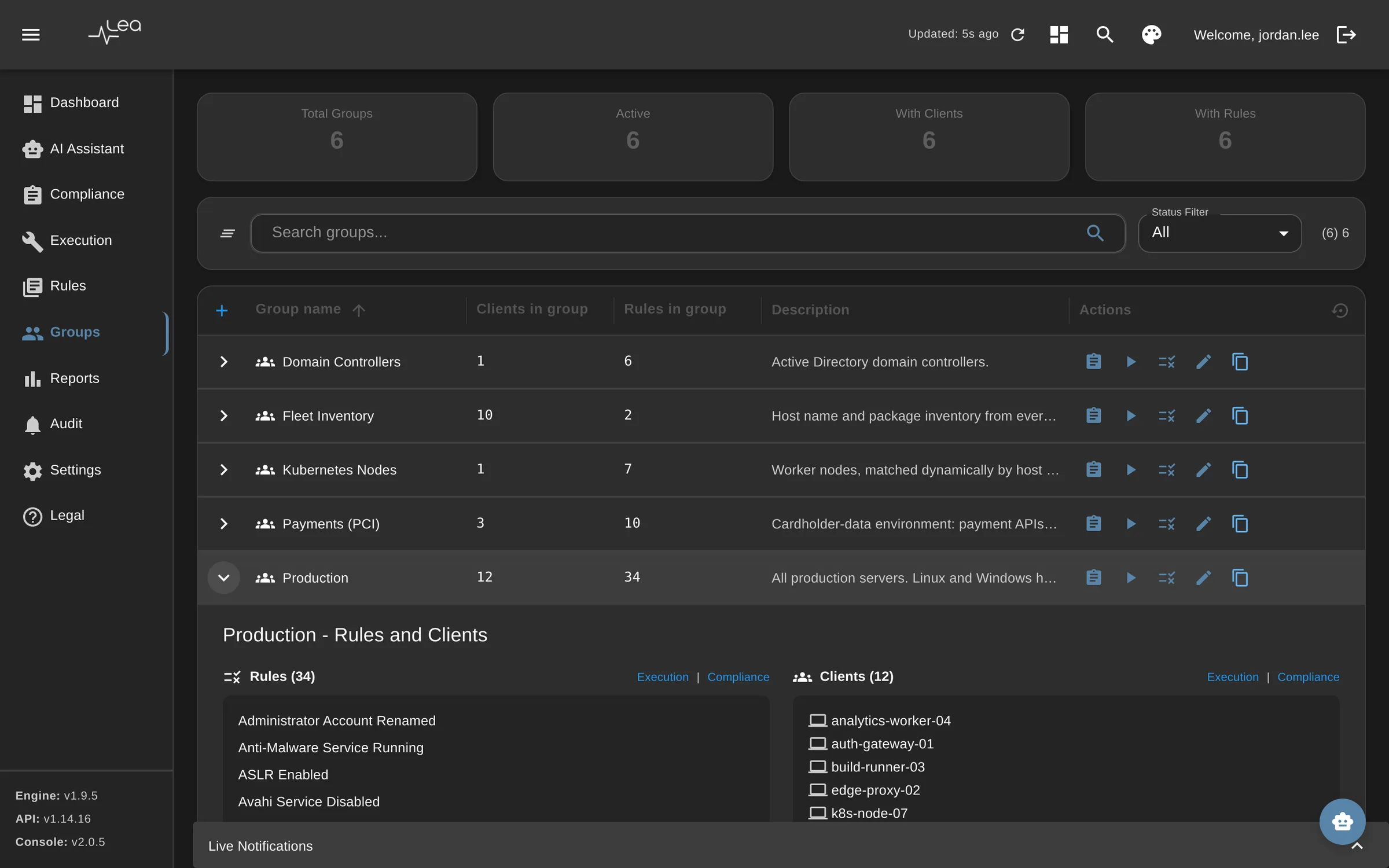
Task: Open compliance report for Domain Controllers
Action: coord(1093,362)
